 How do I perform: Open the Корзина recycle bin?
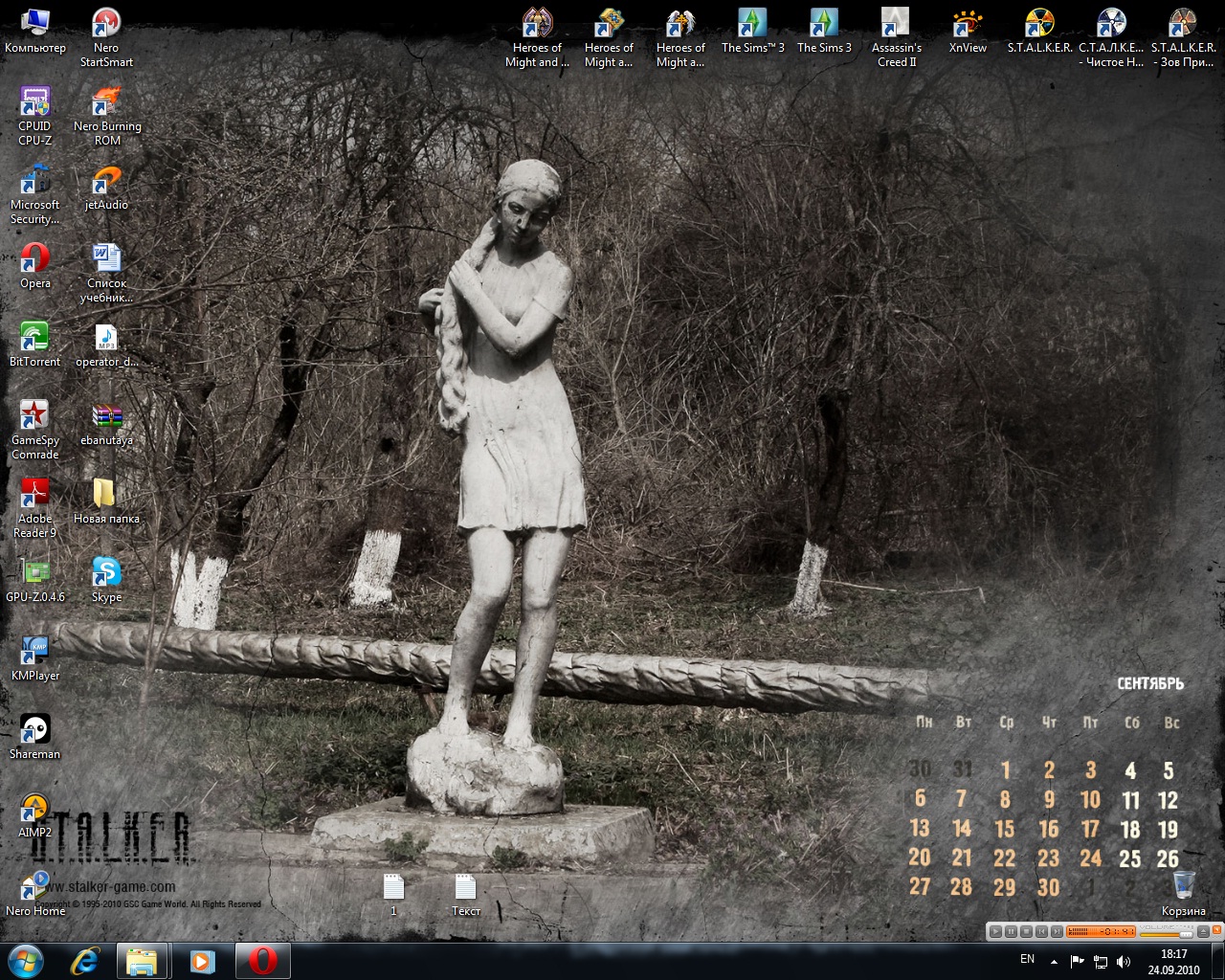coord(1184,895)
